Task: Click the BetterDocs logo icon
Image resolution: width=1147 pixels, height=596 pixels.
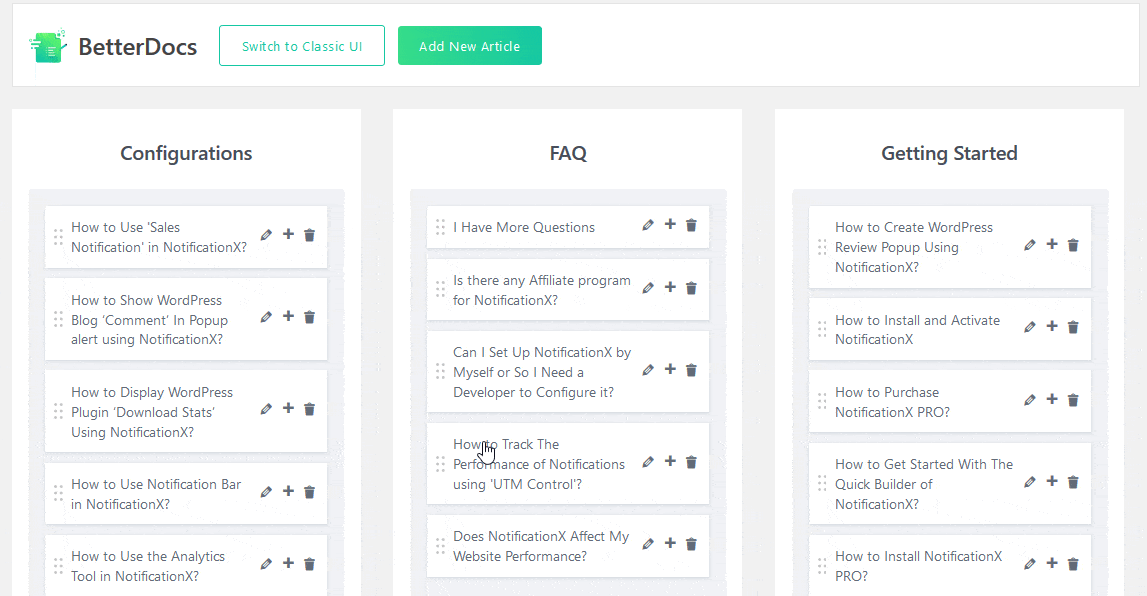Action: coord(47,45)
